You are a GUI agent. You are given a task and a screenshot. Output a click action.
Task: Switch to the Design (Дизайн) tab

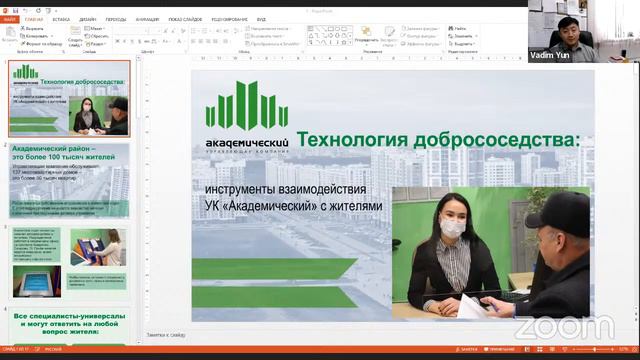88,20
